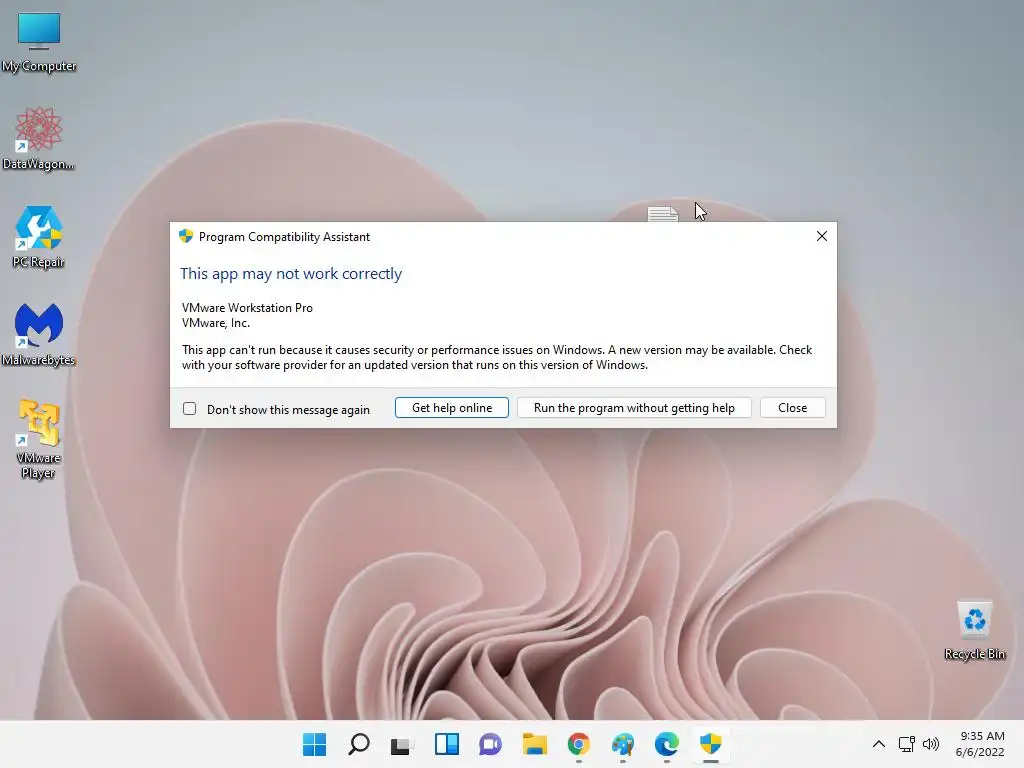This screenshot has height=768, width=1024.
Task: Launch PC Repair shortcut on desktop
Action: point(39,236)
